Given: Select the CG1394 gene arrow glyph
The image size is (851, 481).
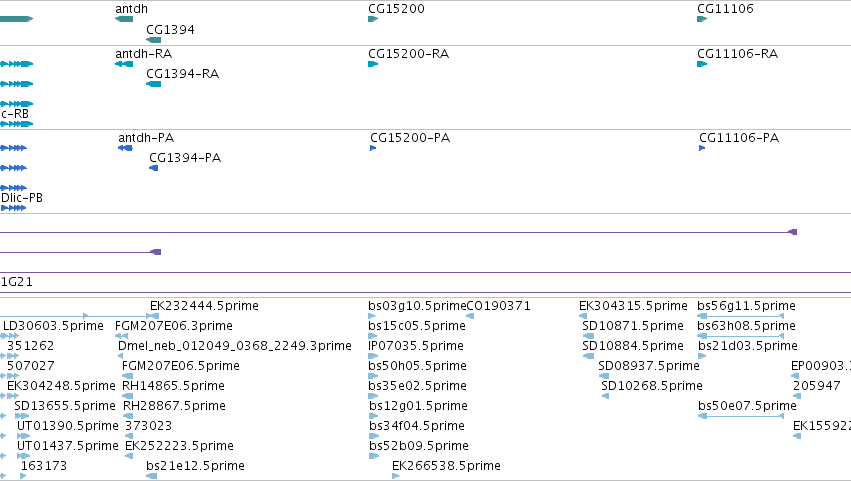Looking at the screenshot, I should pyautogui.click(x=154, y=40).
